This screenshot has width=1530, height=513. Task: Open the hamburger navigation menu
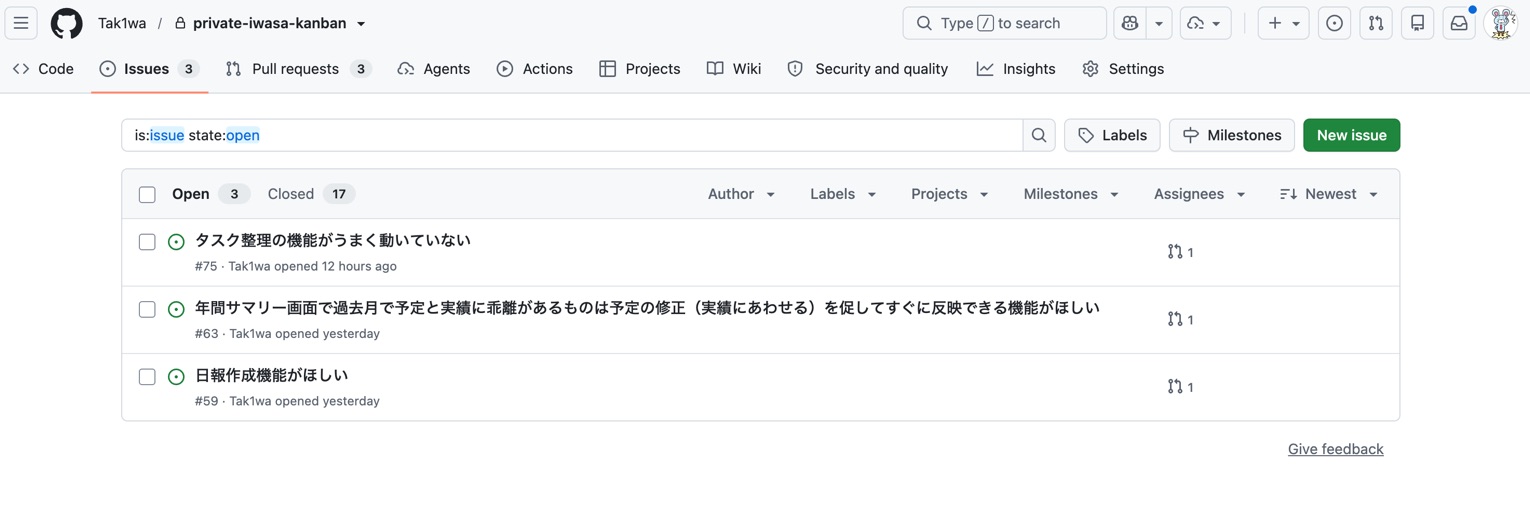tap(21, 23)
